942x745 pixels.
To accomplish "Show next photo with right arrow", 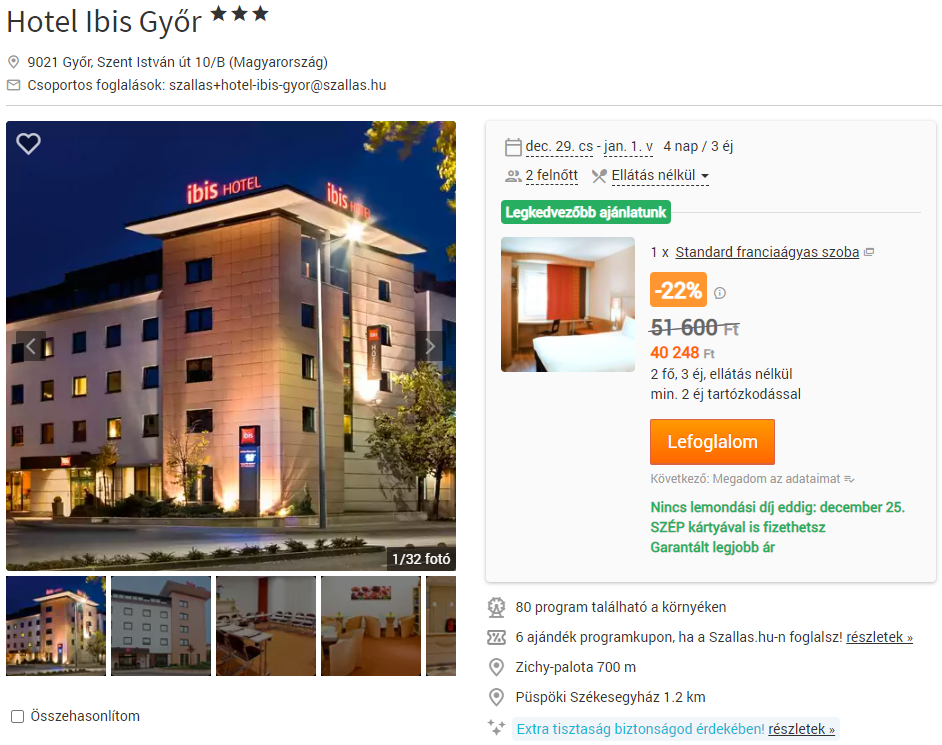I will pos(430,345).
